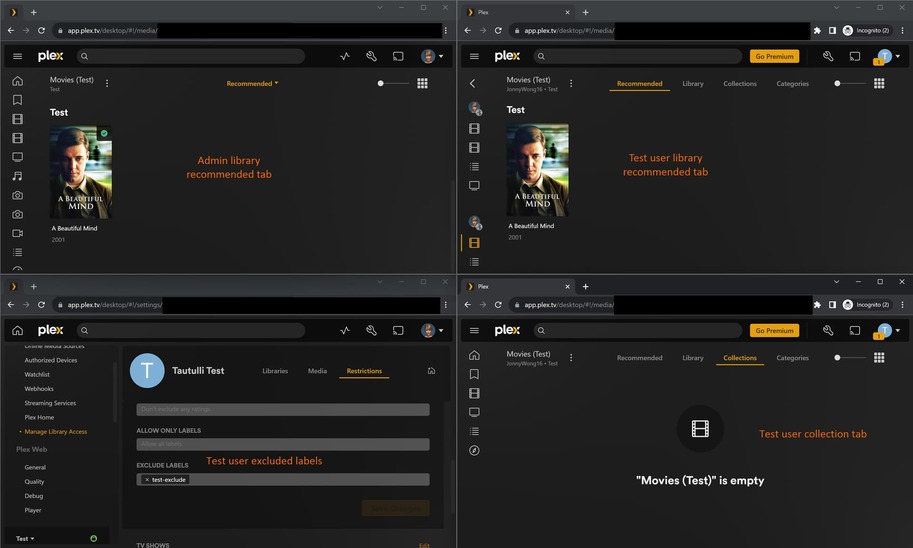Open Debug under Plex Web settings
The image size is (913, 548).
[34, 496]
